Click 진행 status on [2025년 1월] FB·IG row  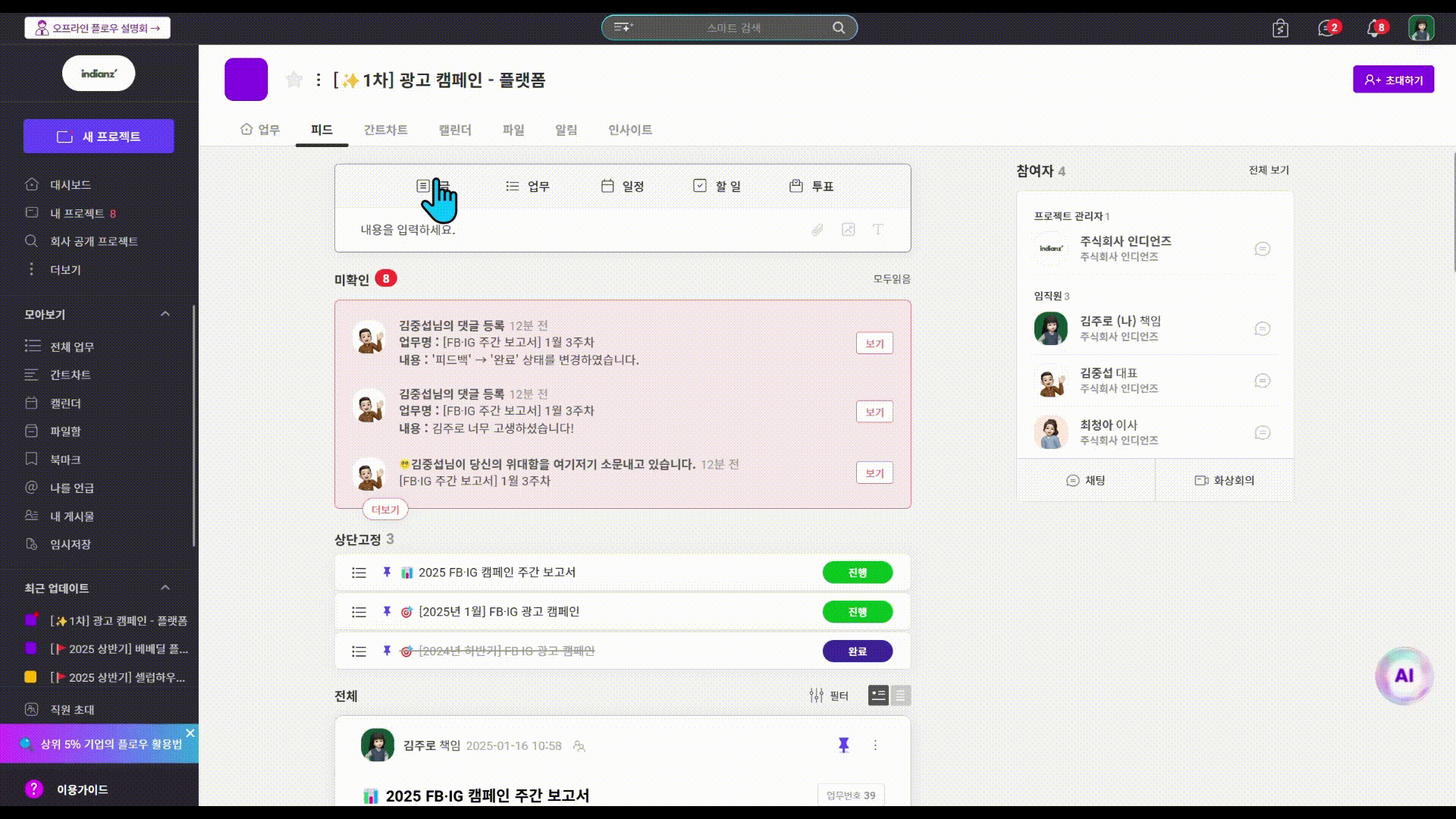[858, 612]
